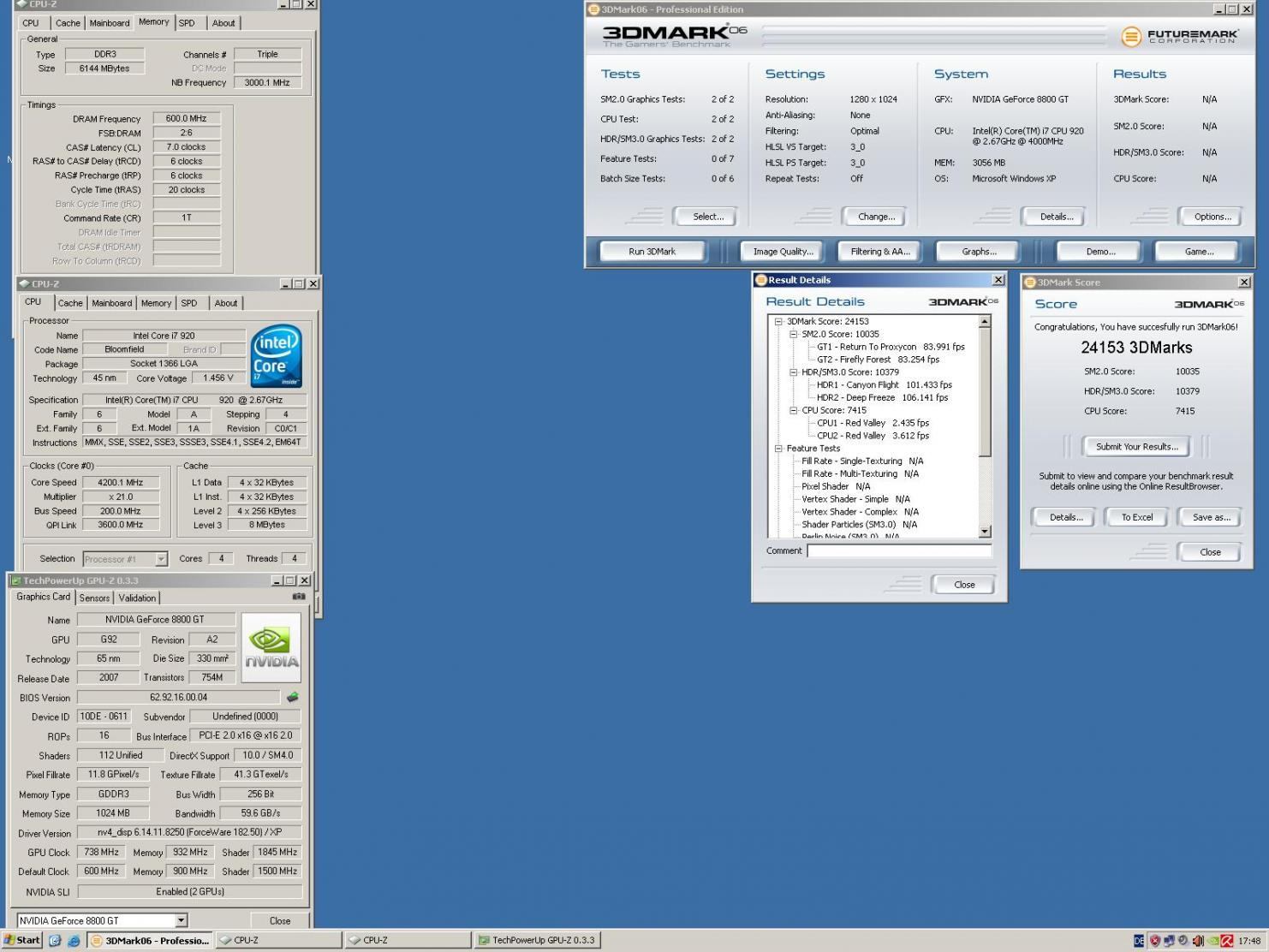This screenshot has height=952, width=1269.
Task: Click Game... button
Action: (1199, 252)
